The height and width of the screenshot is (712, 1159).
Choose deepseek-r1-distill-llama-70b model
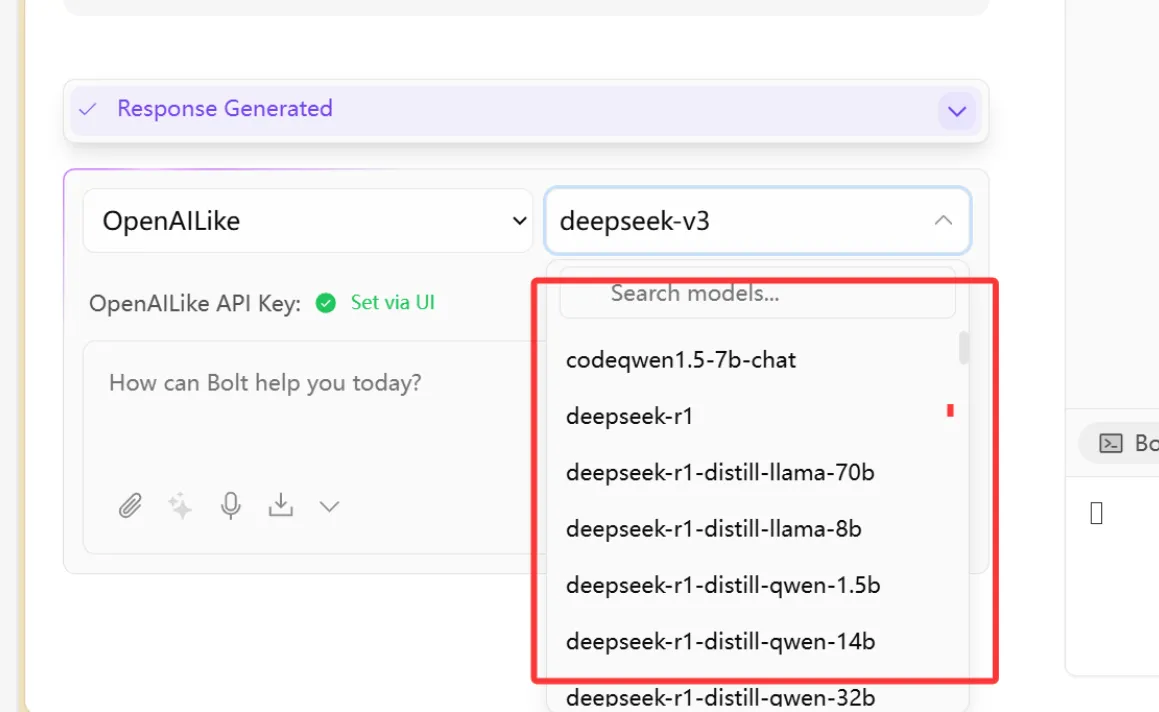tap(720, 472)
